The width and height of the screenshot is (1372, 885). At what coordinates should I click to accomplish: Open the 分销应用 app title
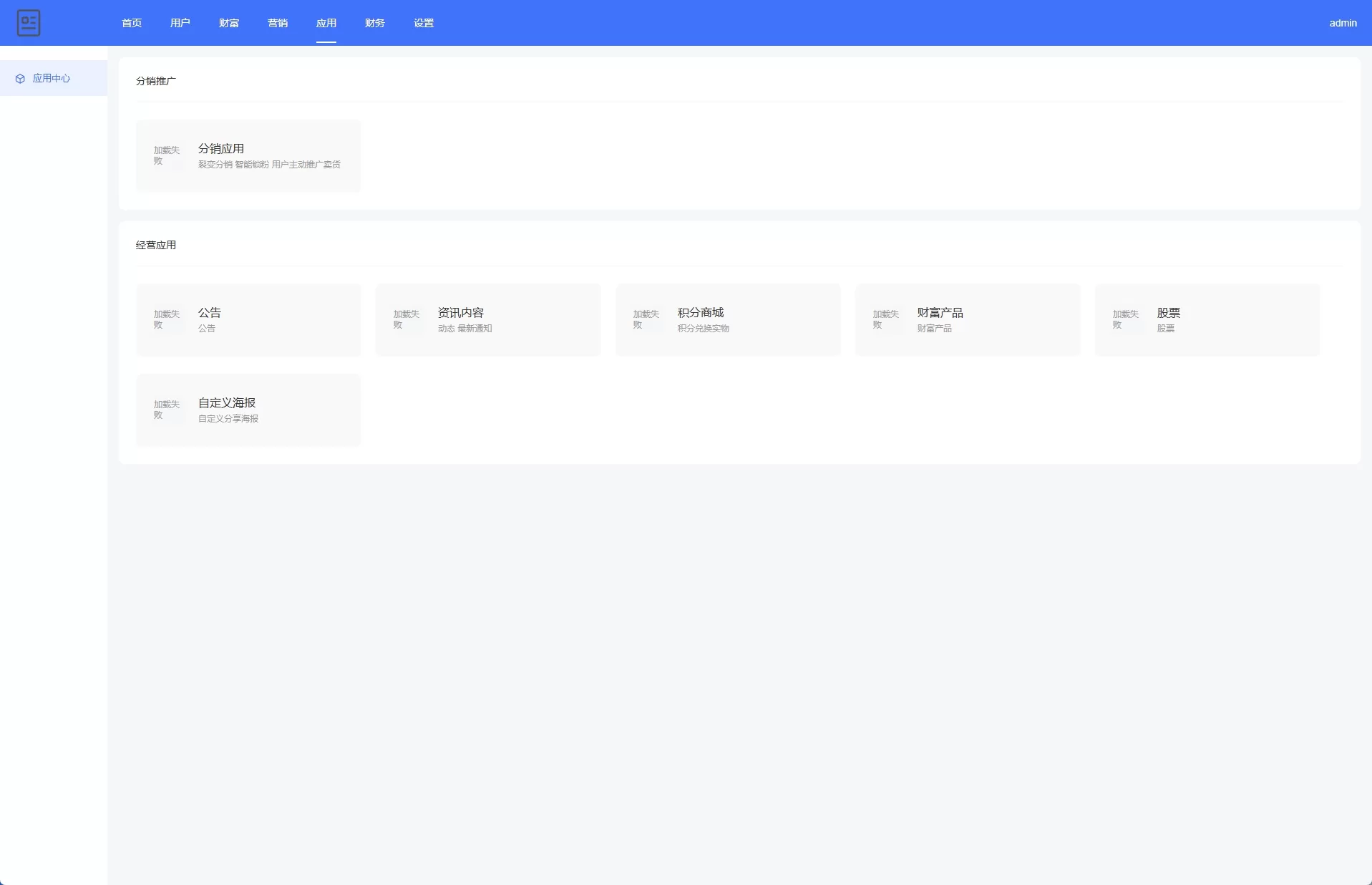pos(221,148)
